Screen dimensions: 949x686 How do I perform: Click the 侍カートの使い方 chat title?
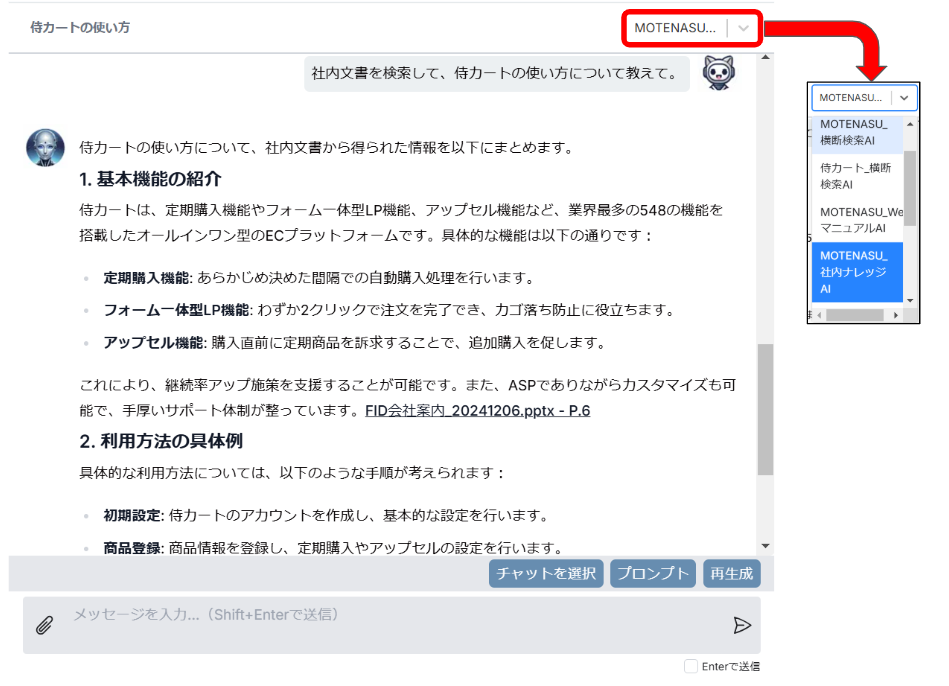[80, 28]
